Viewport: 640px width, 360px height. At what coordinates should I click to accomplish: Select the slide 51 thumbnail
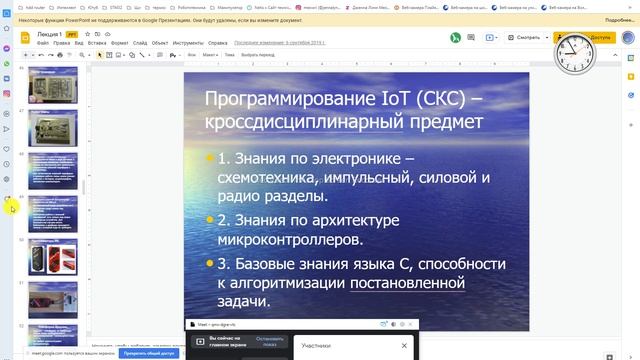click(x=53, y=300)
